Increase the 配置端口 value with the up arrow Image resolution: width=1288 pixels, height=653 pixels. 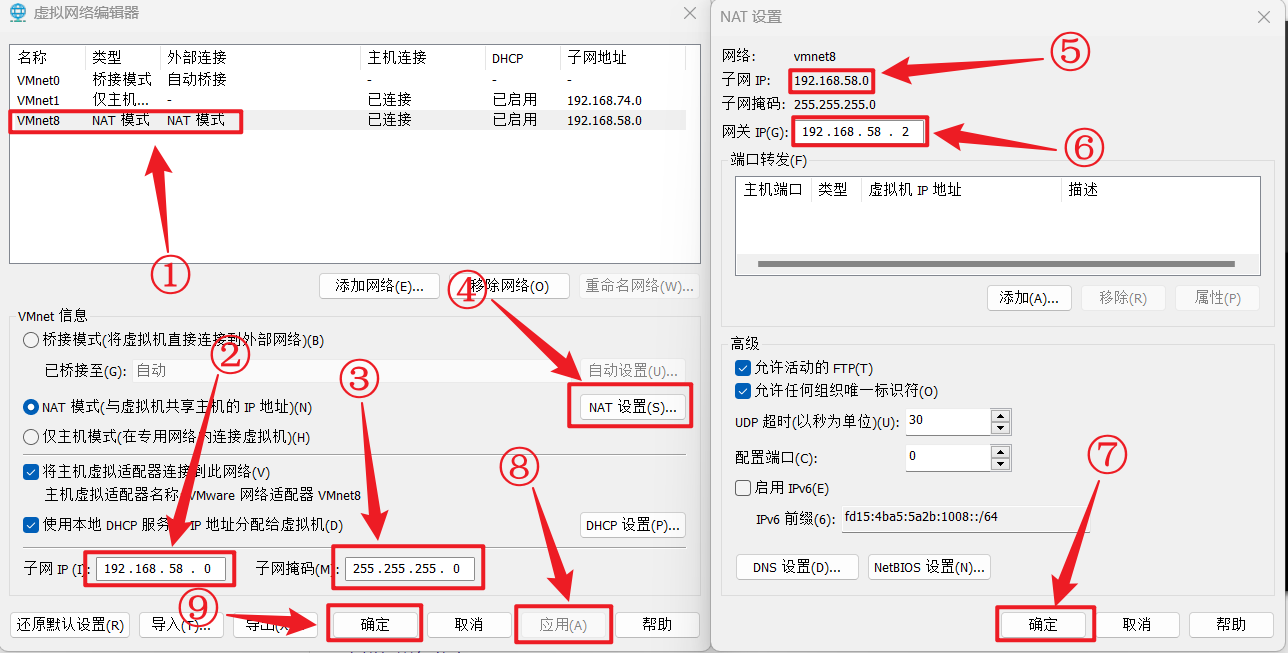(x=1000, y=452)
